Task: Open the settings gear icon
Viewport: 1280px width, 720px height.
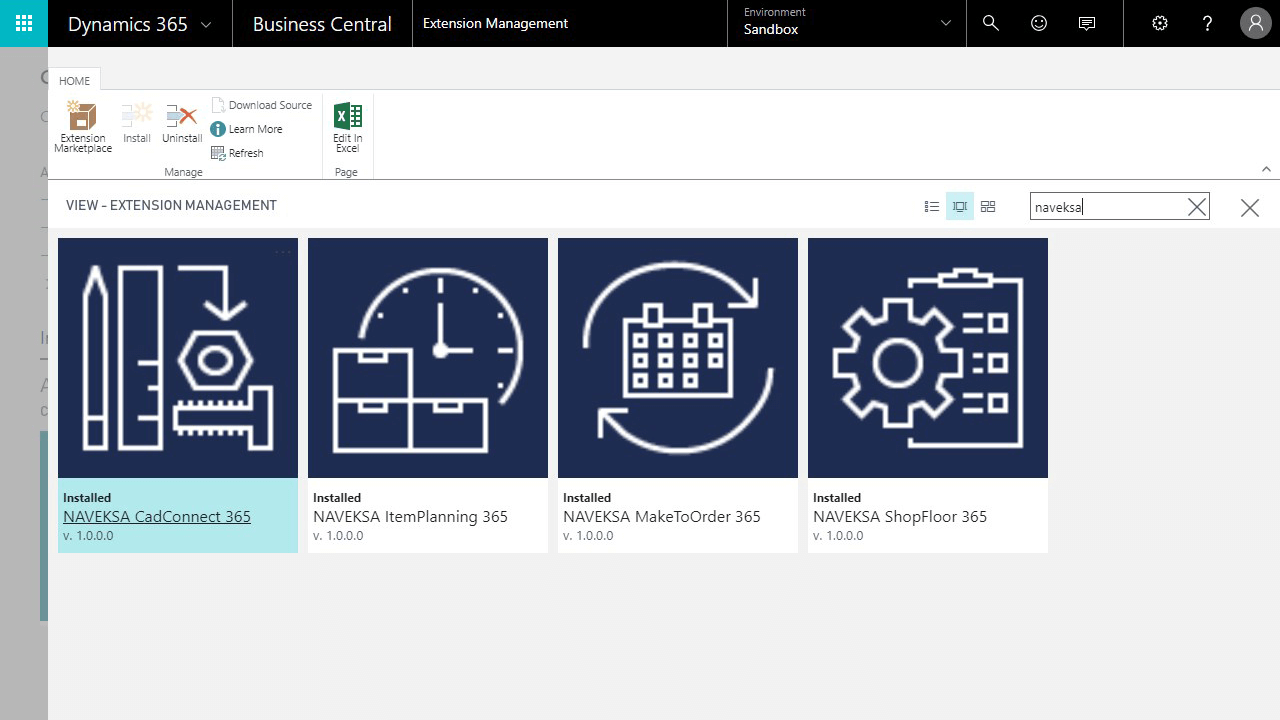Action: tap(1160, 23)
